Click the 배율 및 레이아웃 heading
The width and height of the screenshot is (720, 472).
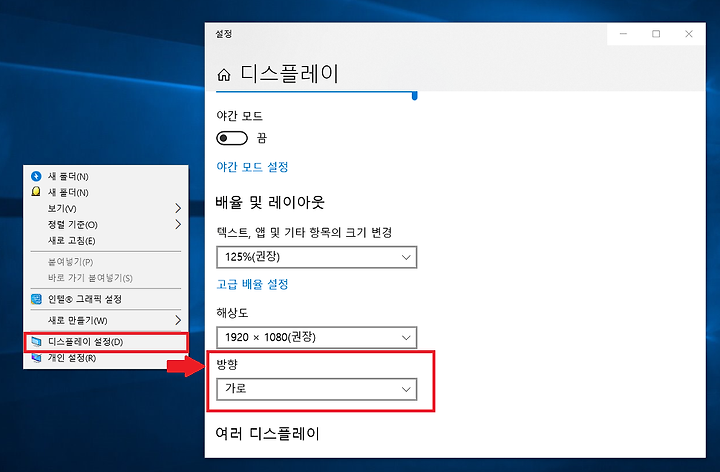(270, 202)
